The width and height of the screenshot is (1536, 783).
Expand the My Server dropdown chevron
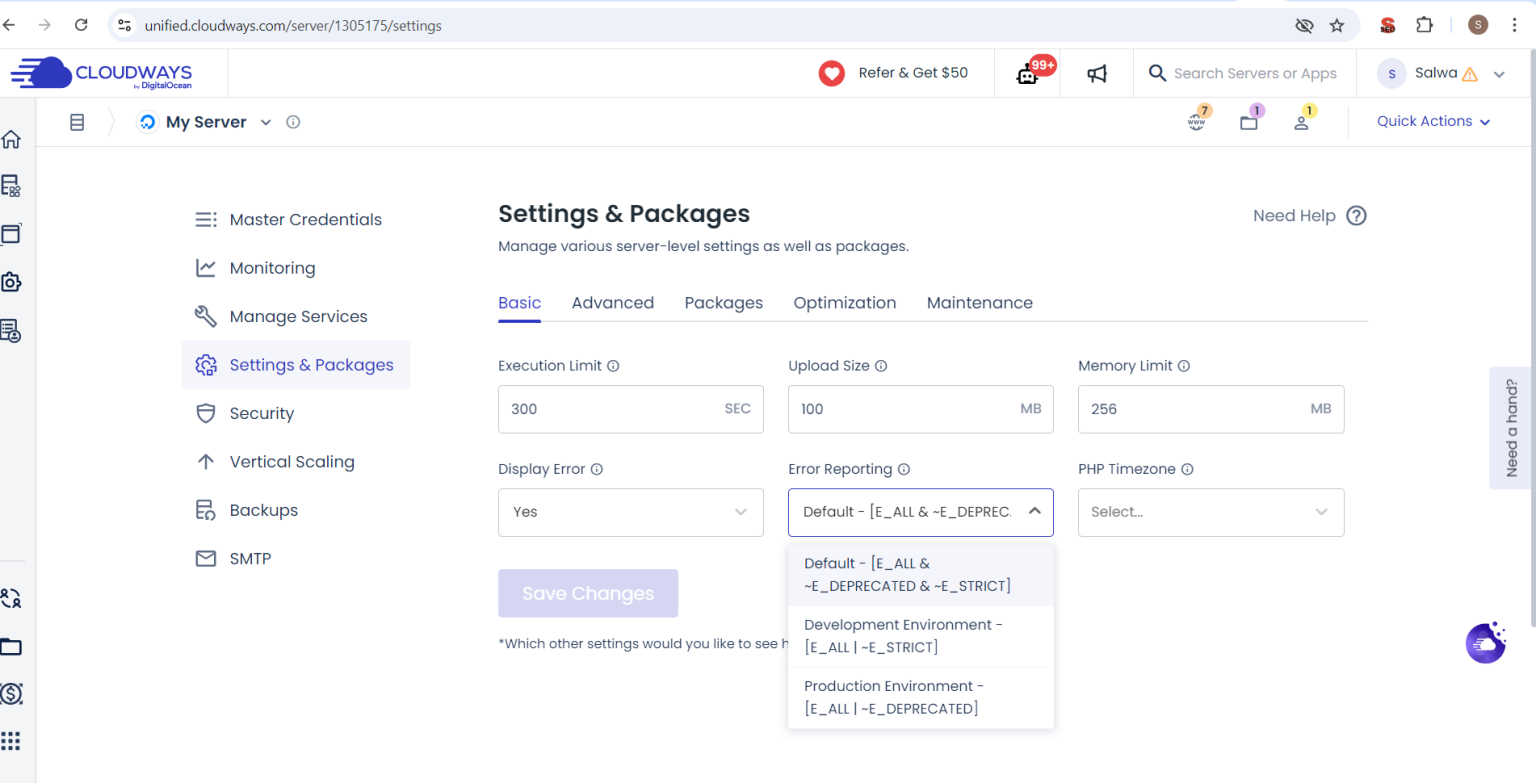266,122
